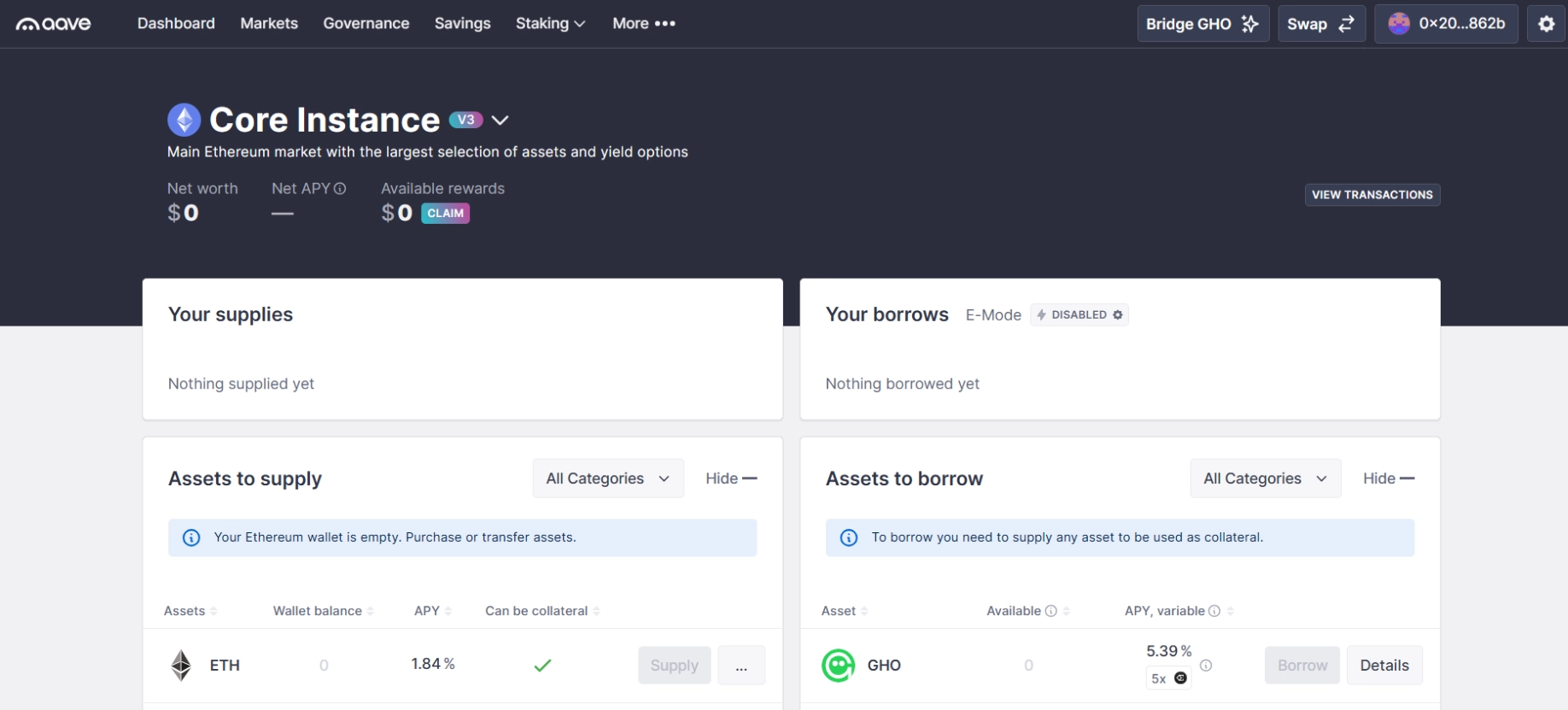Go to the Markets page

(269, 24)
